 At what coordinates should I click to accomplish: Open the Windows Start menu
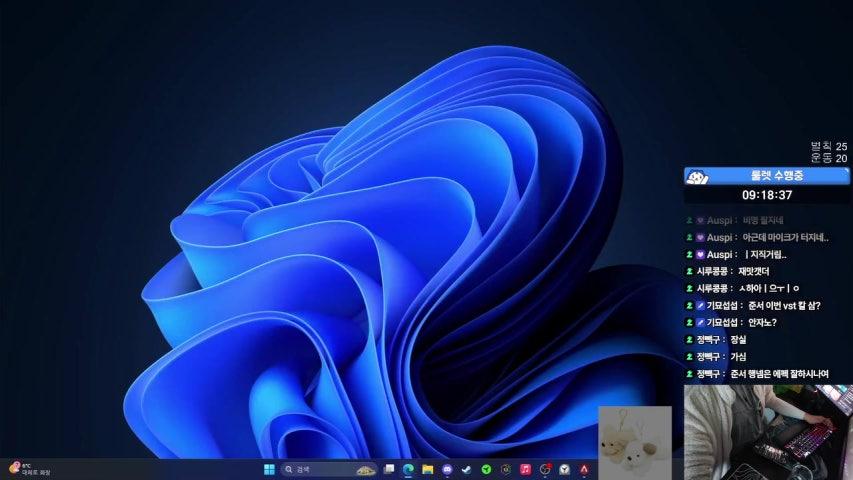(x=269, y=469)
